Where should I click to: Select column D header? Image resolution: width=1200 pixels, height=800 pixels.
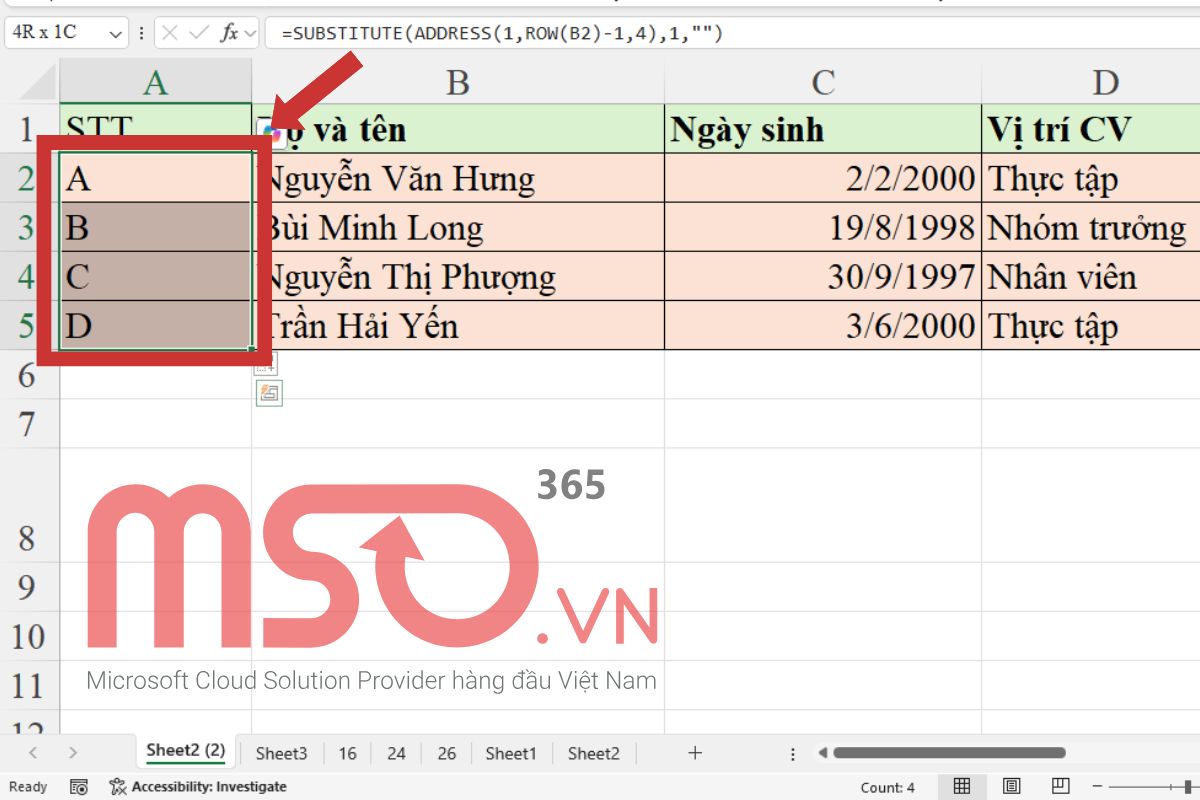tap(1092, 81)
